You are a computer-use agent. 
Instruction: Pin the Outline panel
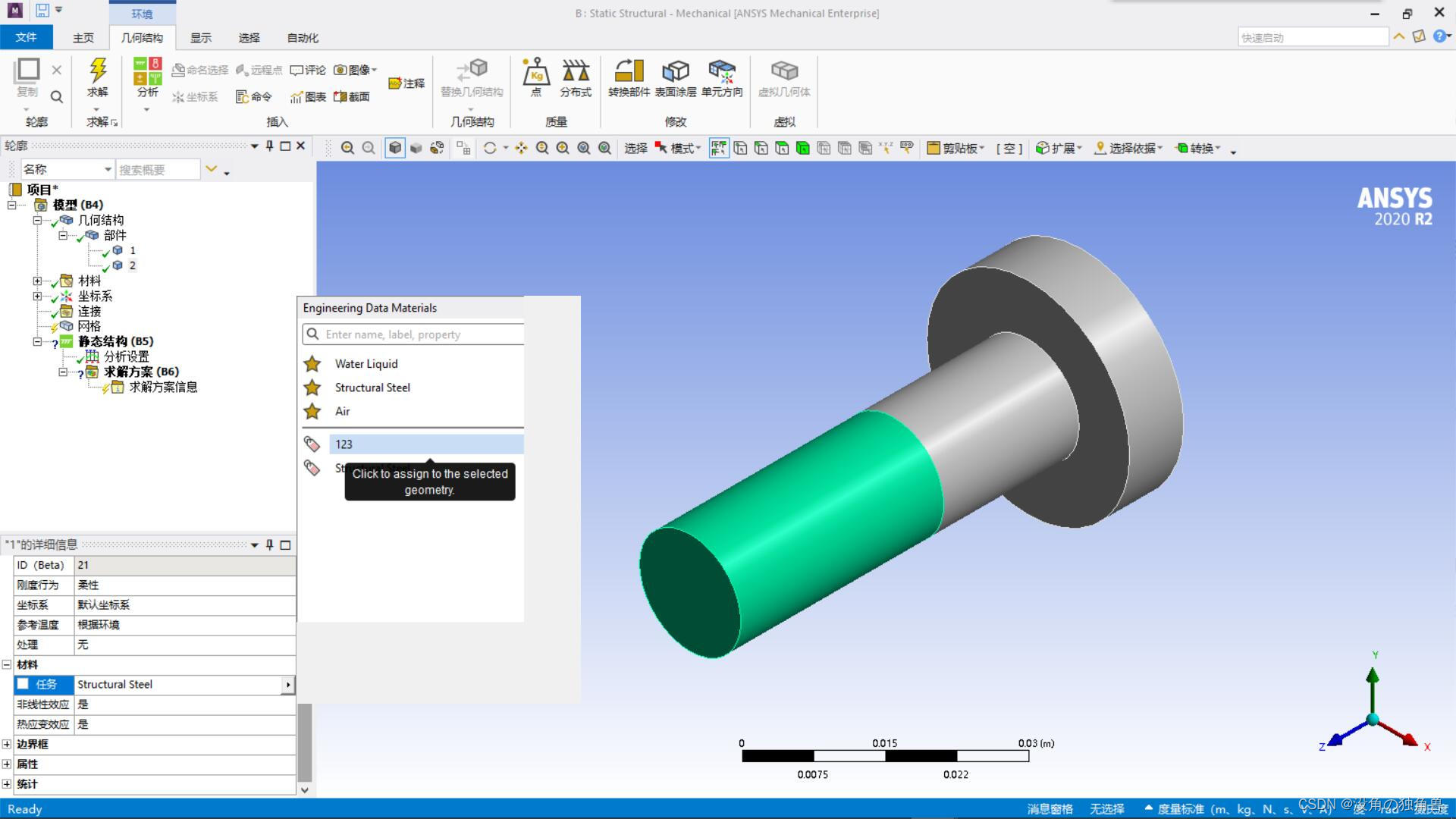270,146
